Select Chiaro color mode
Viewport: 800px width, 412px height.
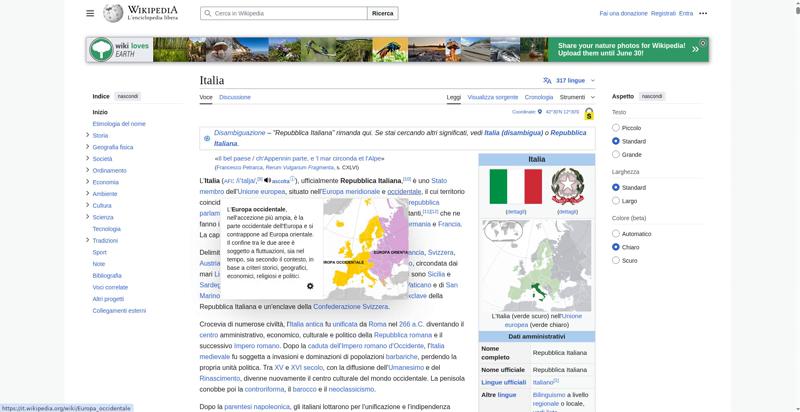[x=616, y=247]
